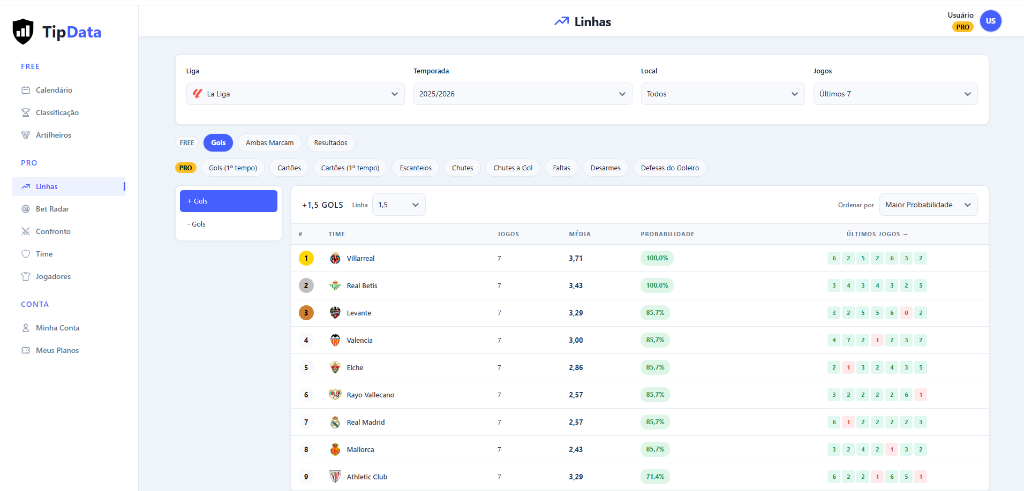Open Meus Planos in the sidebar
Viewport: 1024px width, 491px height.
pyautogui.click(x=69, y=350)
